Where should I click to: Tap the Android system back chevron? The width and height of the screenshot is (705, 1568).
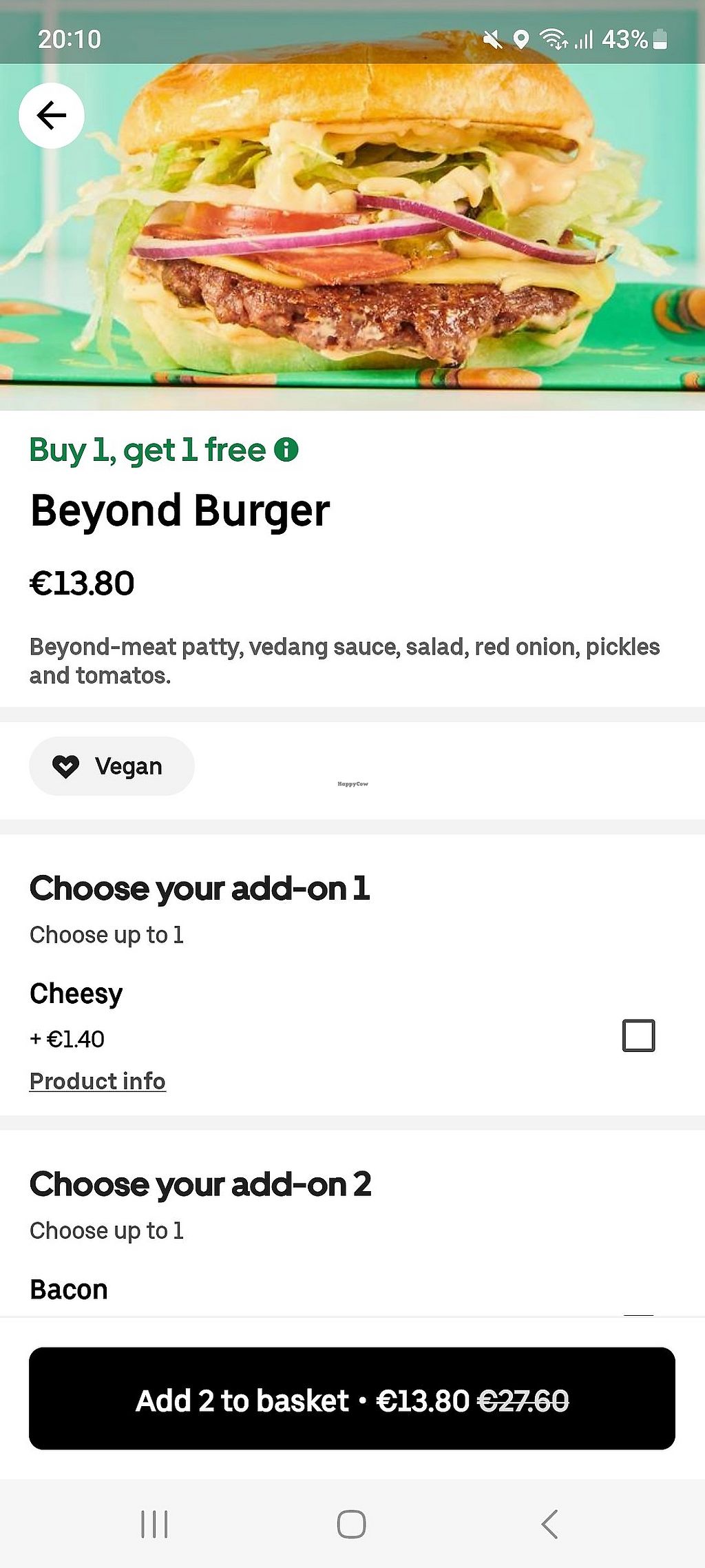tap(549, 1524)
